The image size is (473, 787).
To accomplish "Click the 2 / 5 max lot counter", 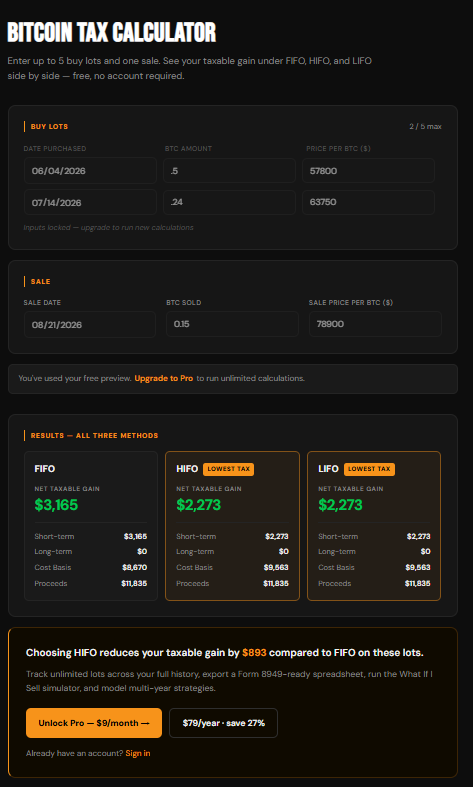I will (425, 126).
